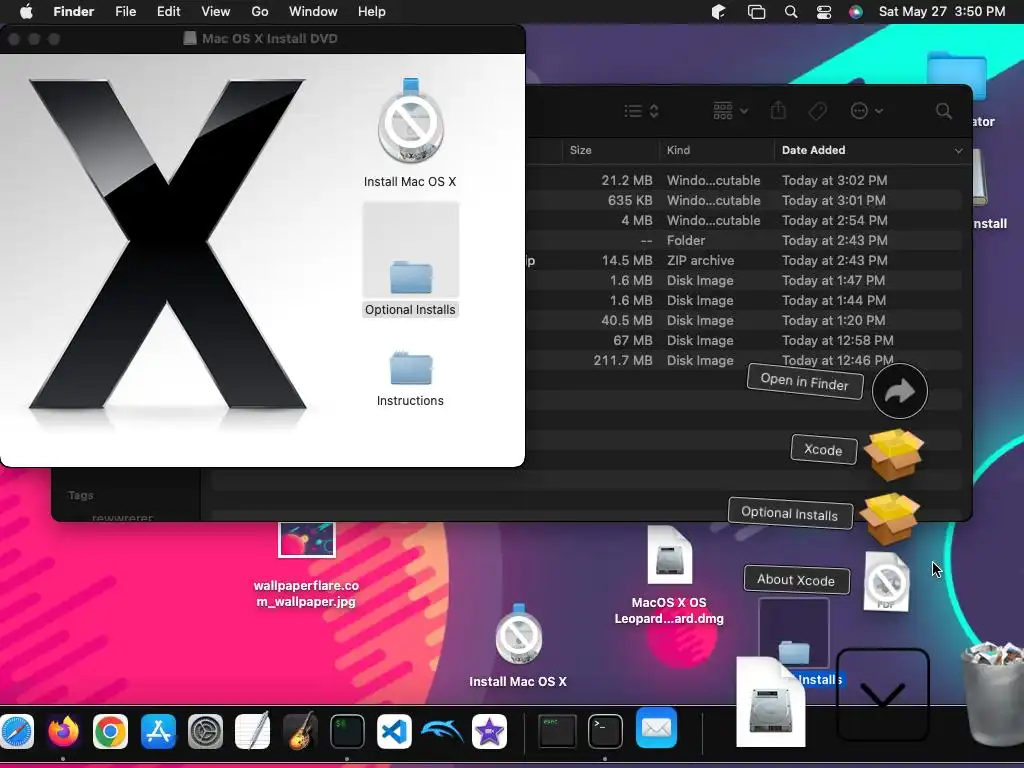1024x768 pixels.
Task: Open Control Center in menu bar
Action: (x=824, y=12)
